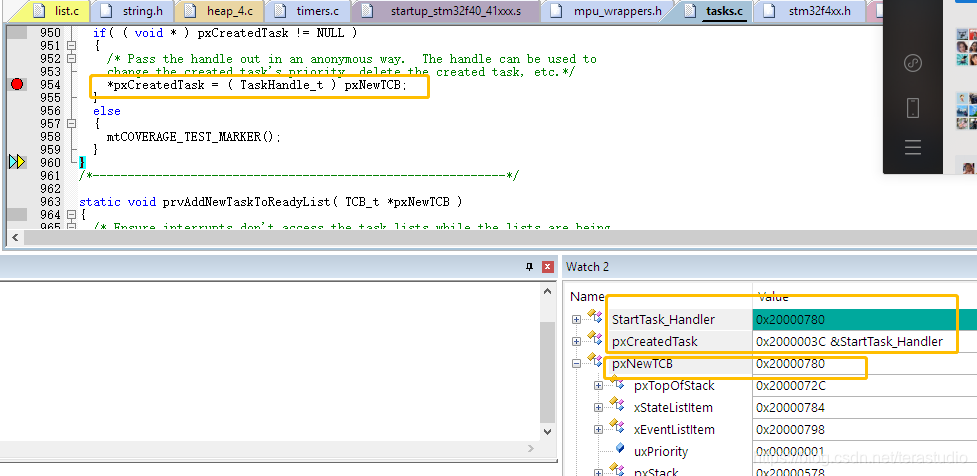Click the if pxCreatedTask != NULL line
The width and height of the screenshot is (977, 476).
pos(225,32)
